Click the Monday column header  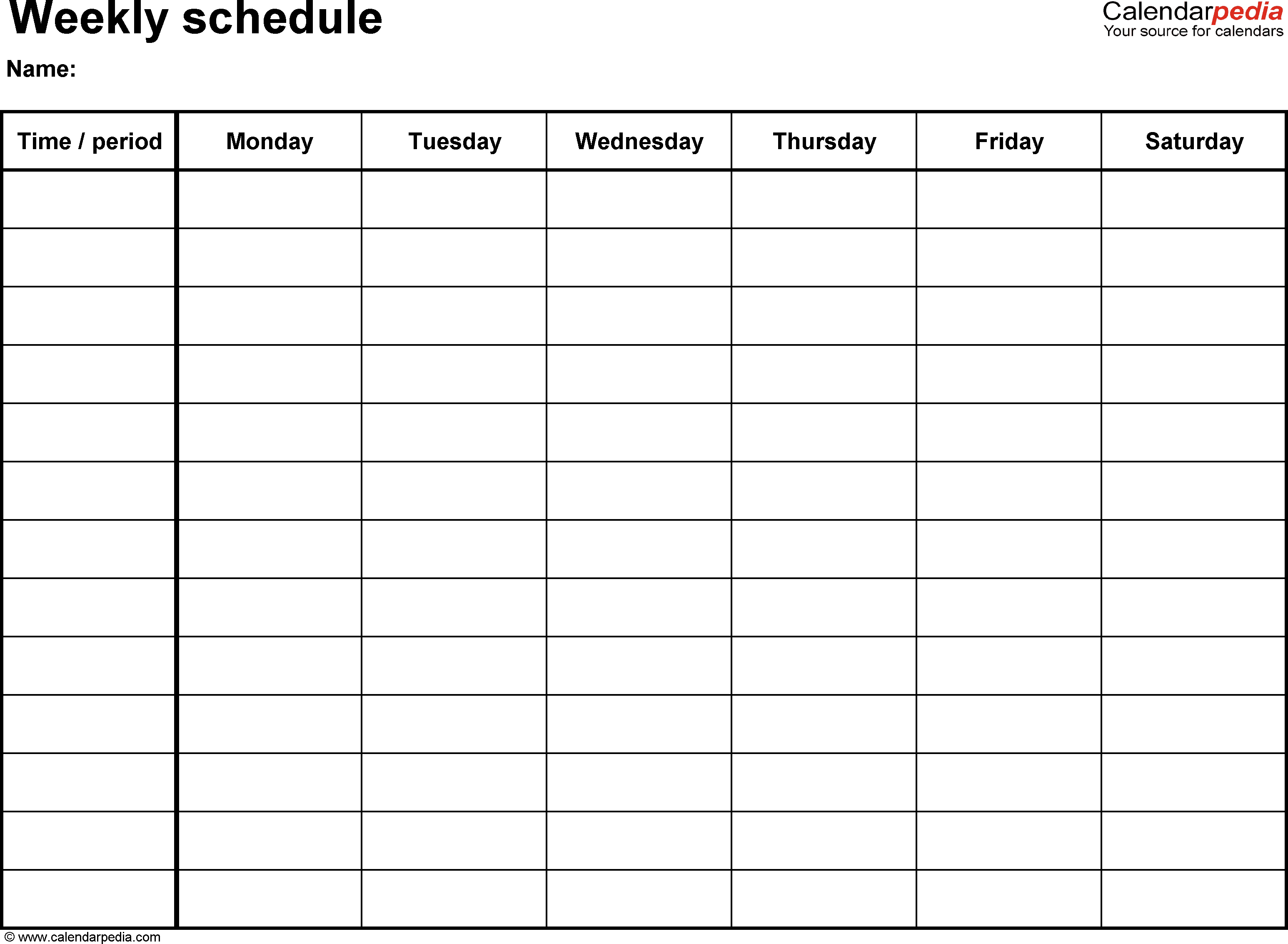click(x=269, y=140)
